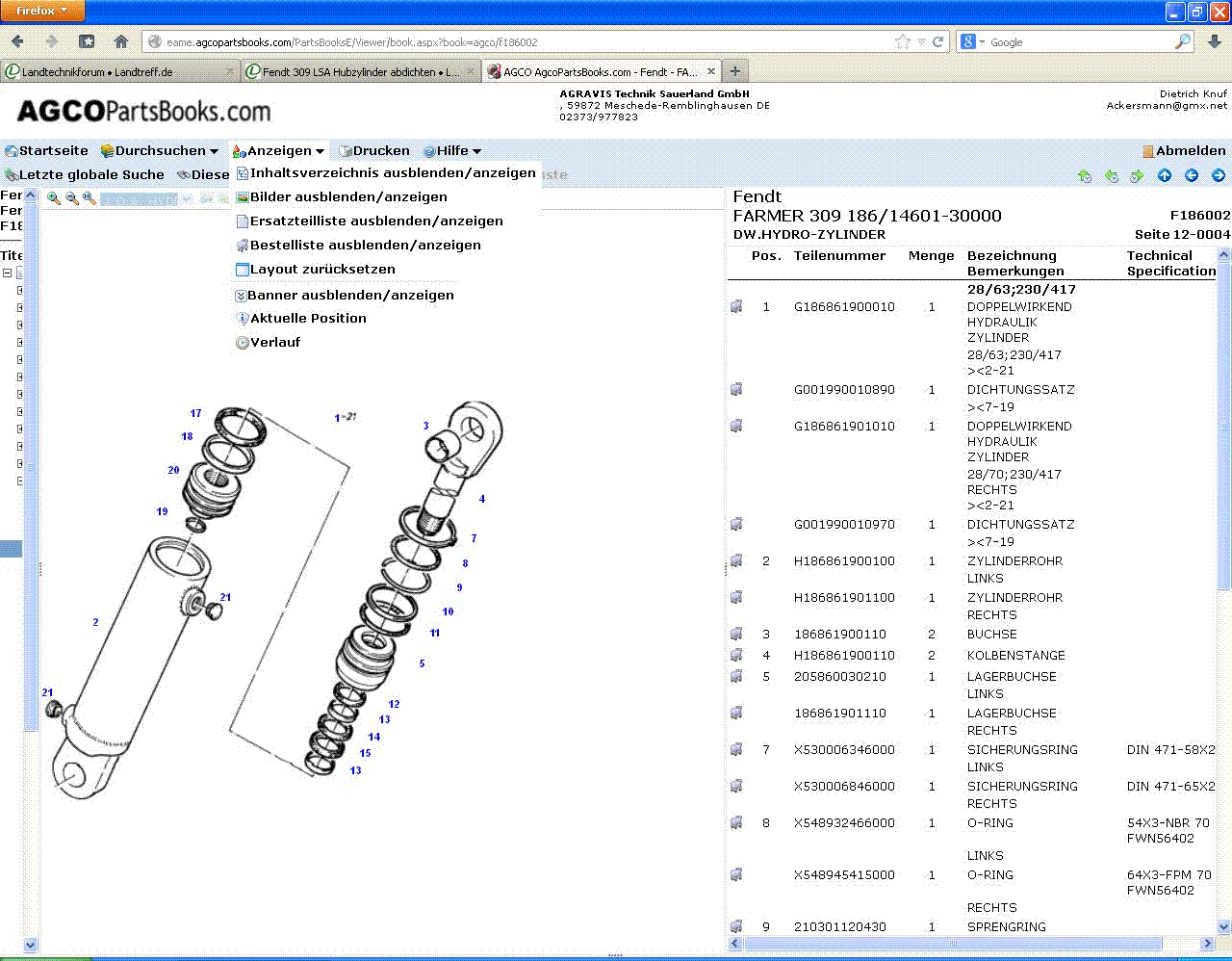The width and height of the screenshot is (1232, 961).
Task: Add part G186861900010 to cart via its icon
Action: [x=736, y=307]
